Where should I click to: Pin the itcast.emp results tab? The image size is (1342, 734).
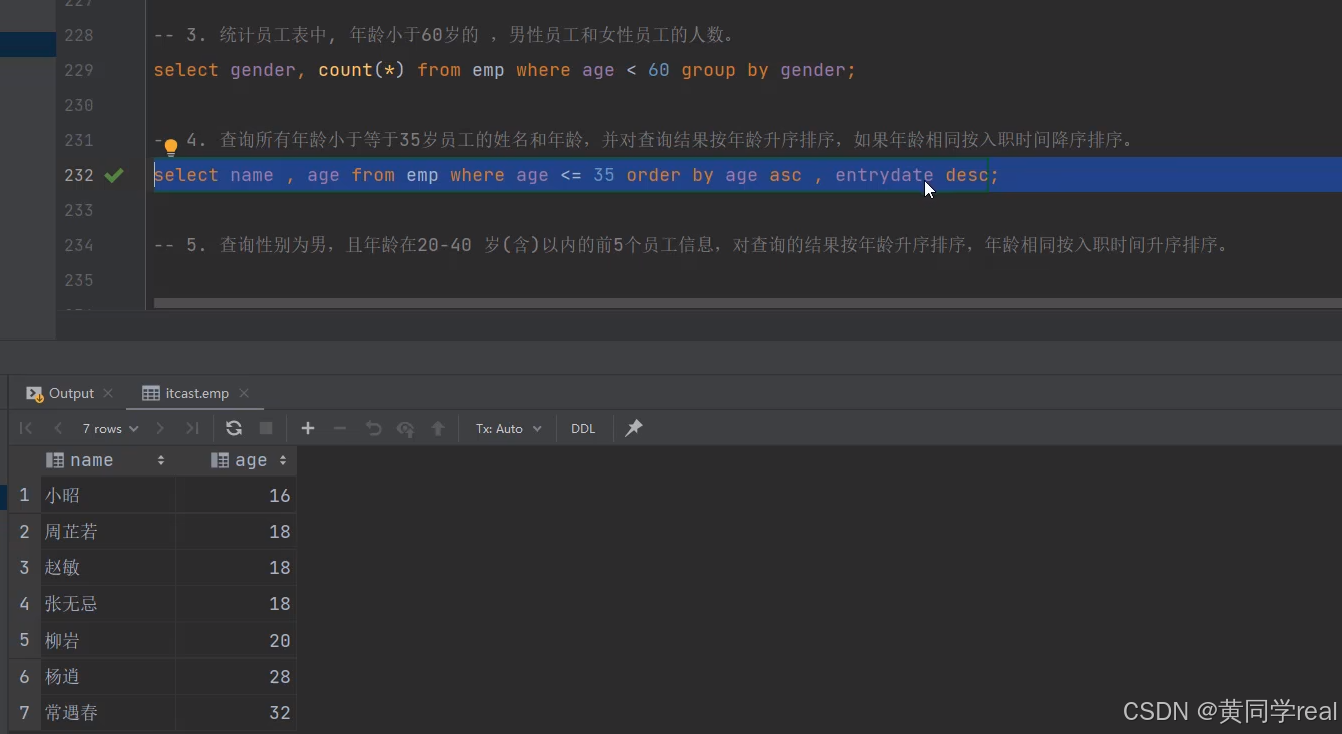coord(634,428)
